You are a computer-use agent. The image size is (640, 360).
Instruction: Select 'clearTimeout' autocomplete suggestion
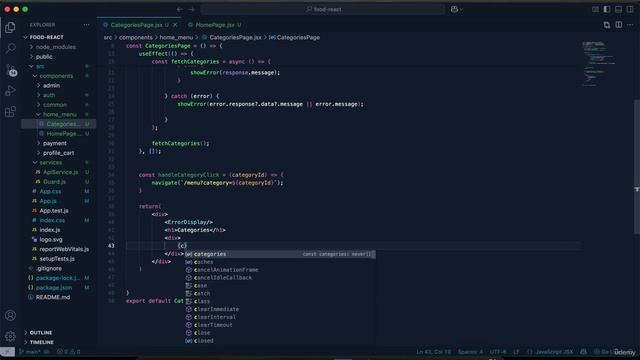(x=280, y=325)
